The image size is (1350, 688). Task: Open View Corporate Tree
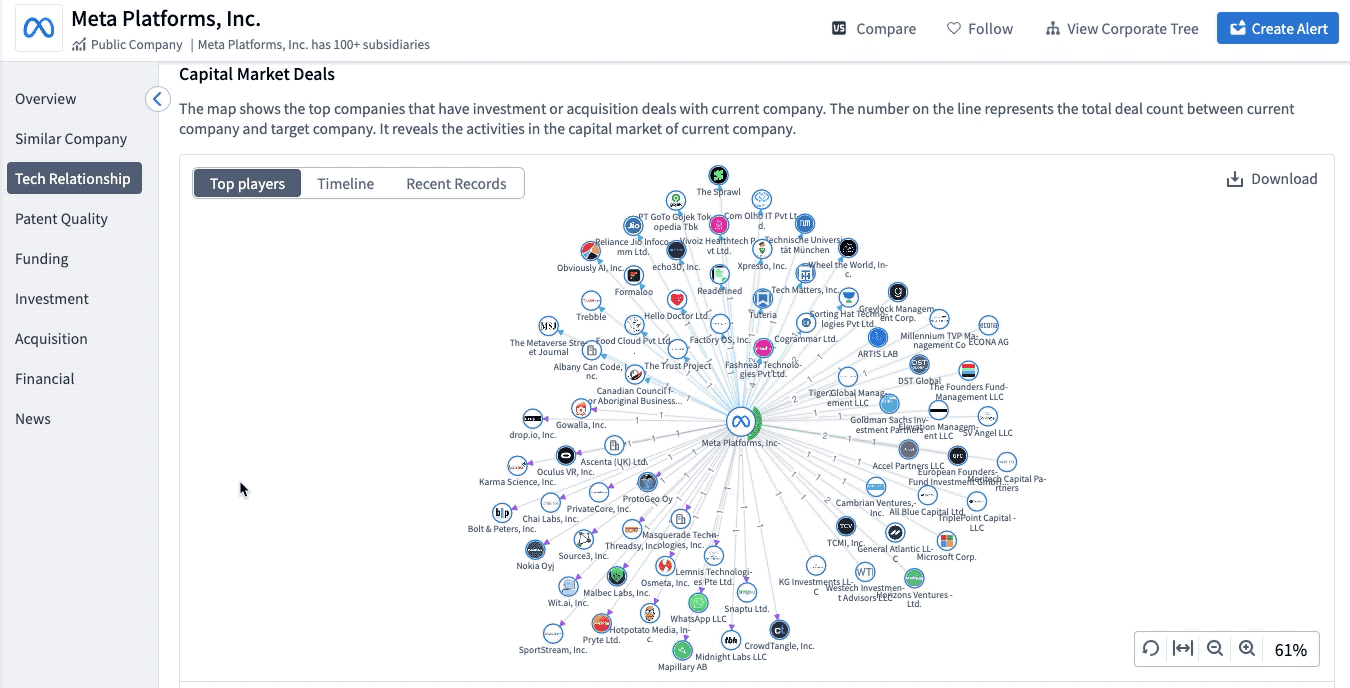(1121, 29)
